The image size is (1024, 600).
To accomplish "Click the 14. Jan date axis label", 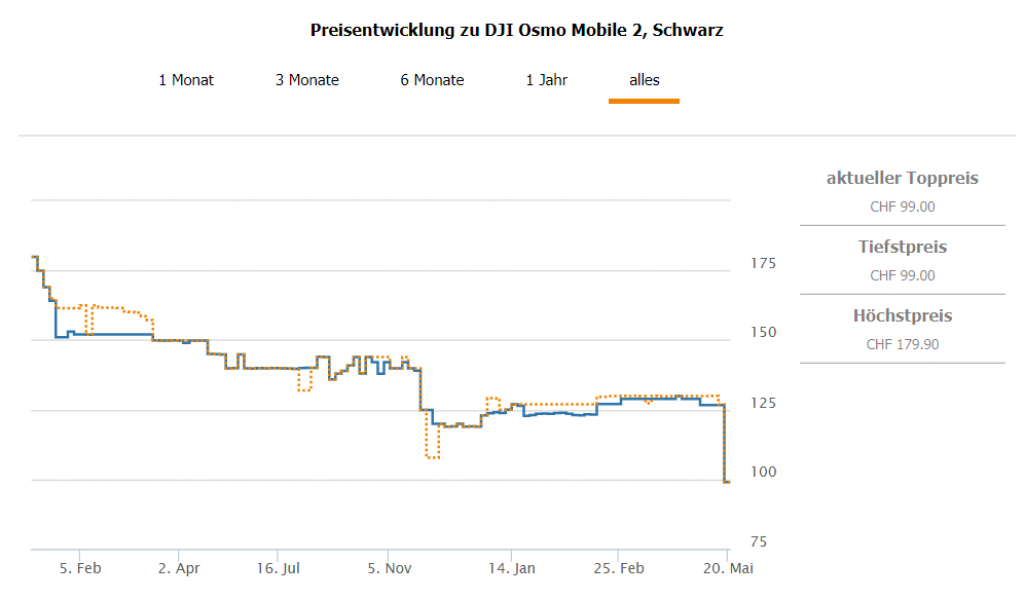I will point(513,569).
